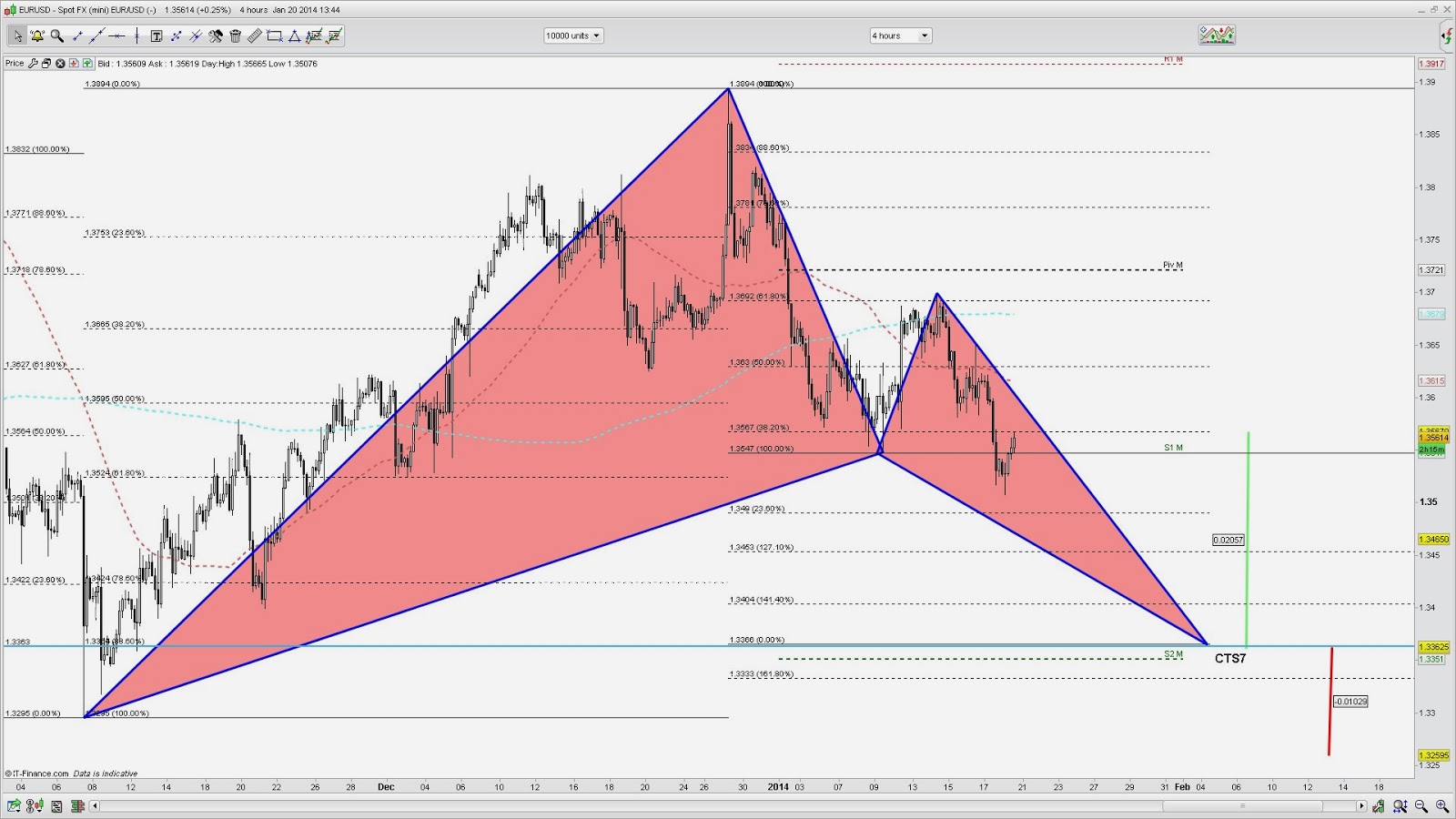1456x819 pixels.
Task: Select the extended trend line tool
Action: (x=96, y=36)
